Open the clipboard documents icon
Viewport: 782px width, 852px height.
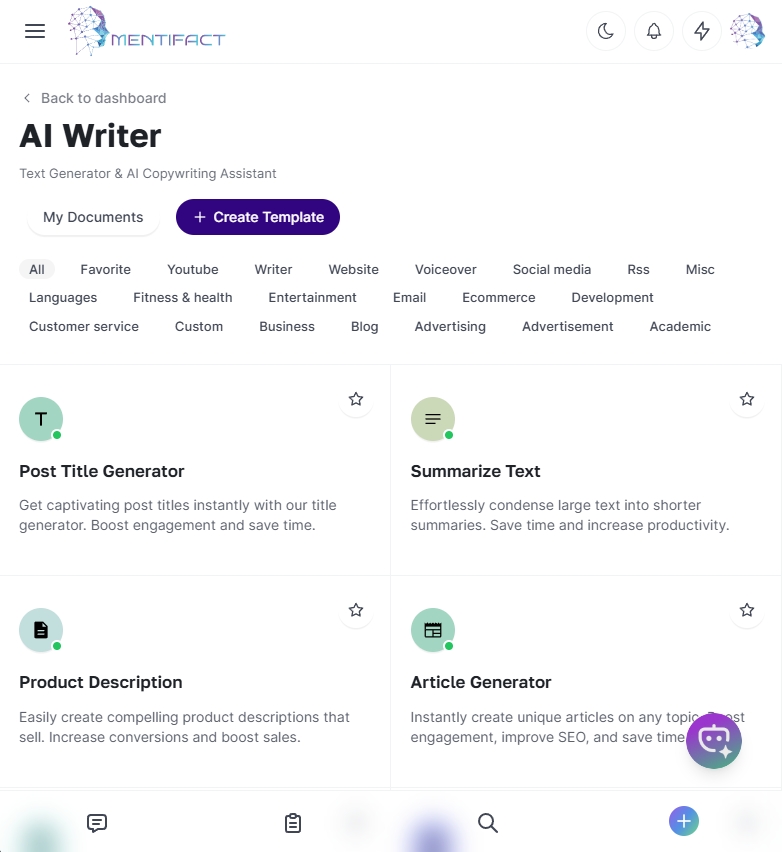coord(293,823)
